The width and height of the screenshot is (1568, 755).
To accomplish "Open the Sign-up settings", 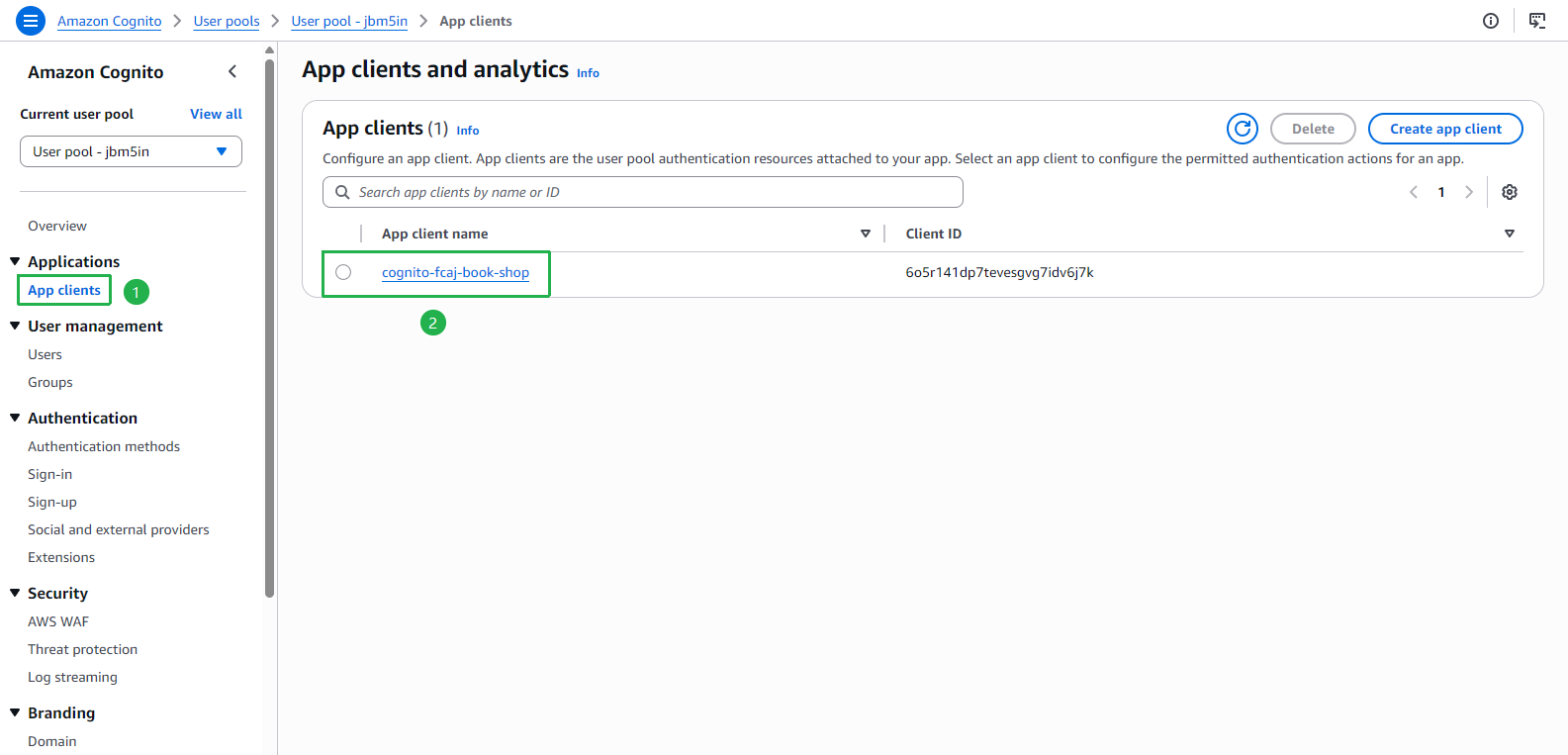I will click(52, 502).
